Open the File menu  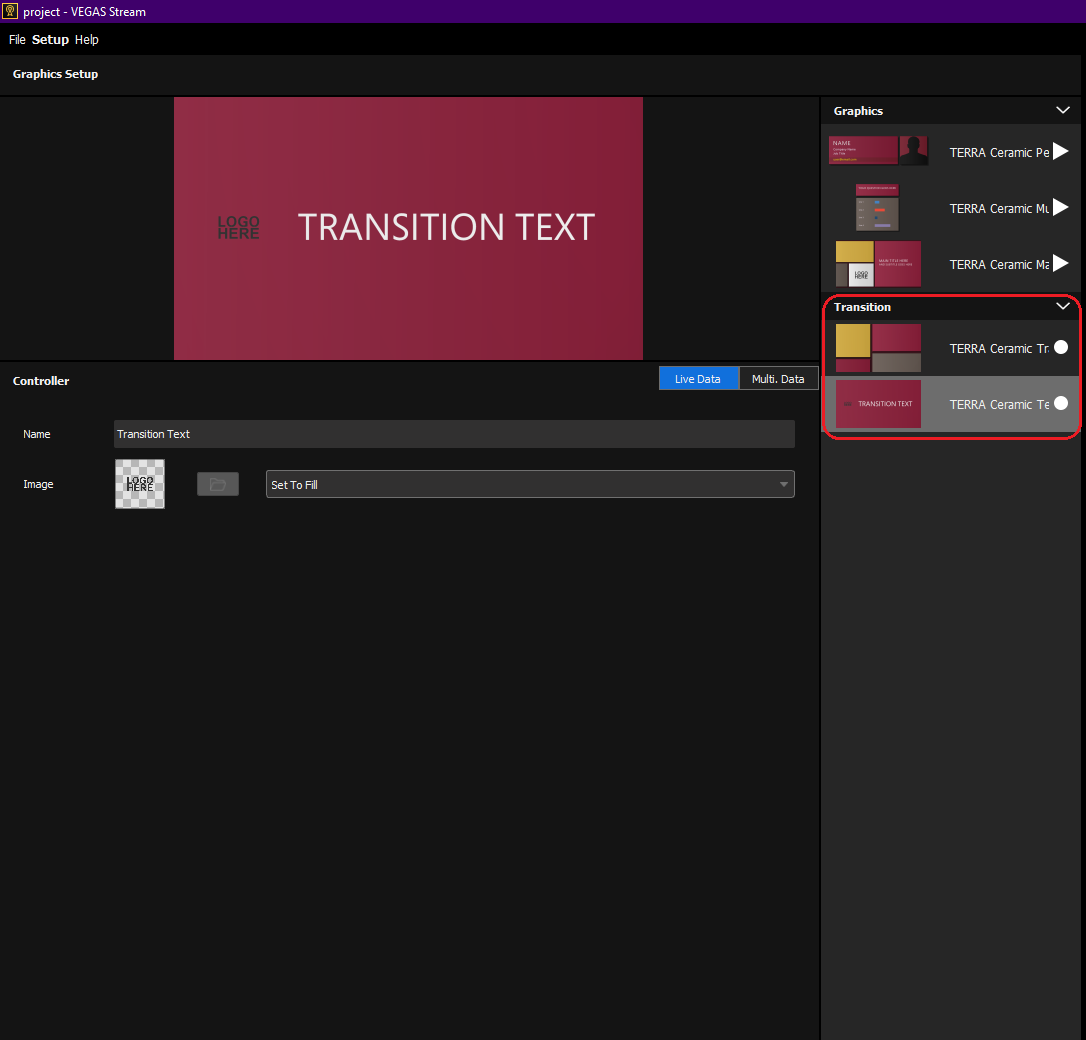(17, 40)
